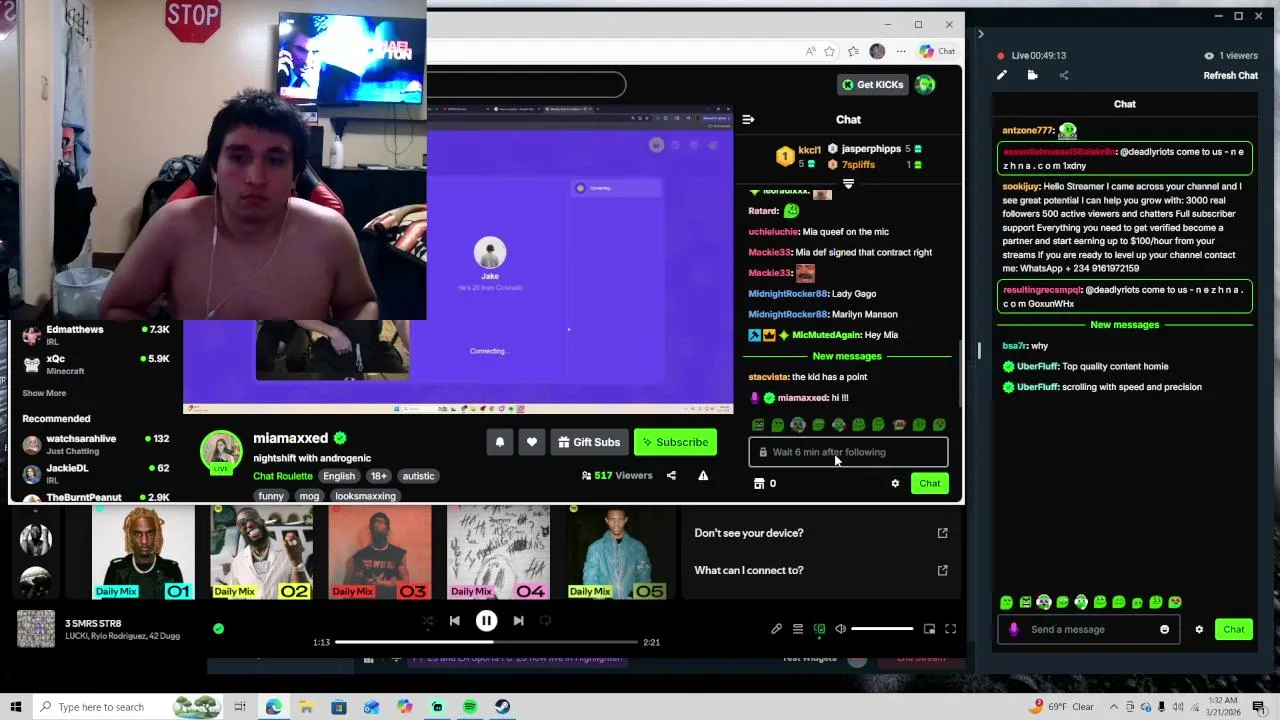The height and width of the screenshot is (720, 1280).
Task: Toggle repeat in Spotify player
Action: pos(545,621)
